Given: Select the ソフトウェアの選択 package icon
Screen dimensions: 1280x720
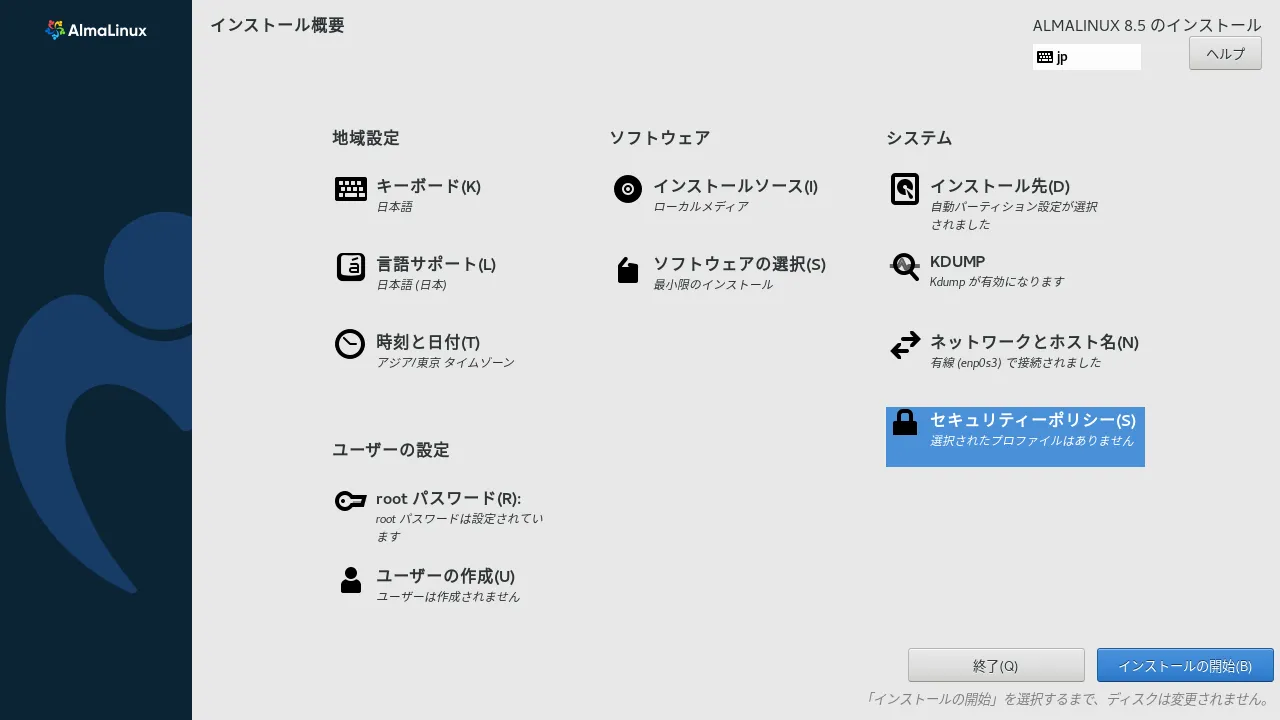Looking at the screenshot, I should pos(627,270).
